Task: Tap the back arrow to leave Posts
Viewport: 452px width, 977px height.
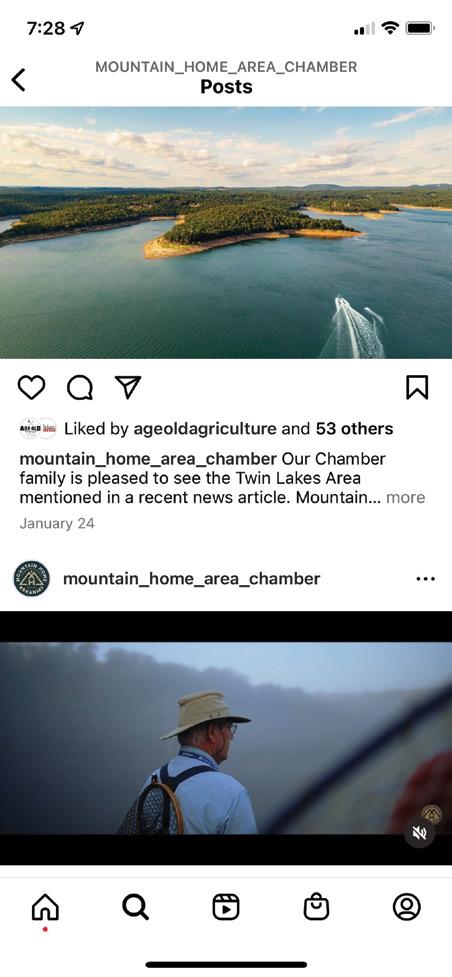Action: (19, 80)
